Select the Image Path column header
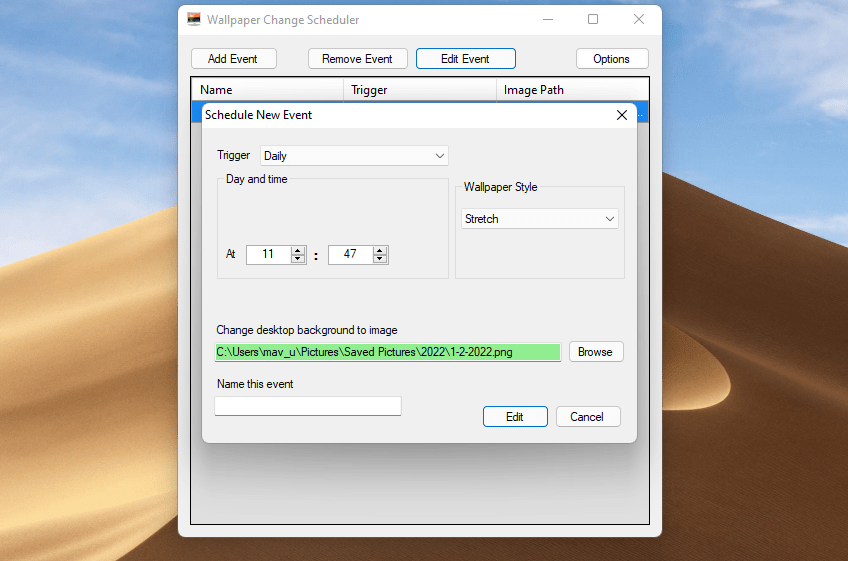This screenshot has height=561, width=848. [x=572, y=90]
